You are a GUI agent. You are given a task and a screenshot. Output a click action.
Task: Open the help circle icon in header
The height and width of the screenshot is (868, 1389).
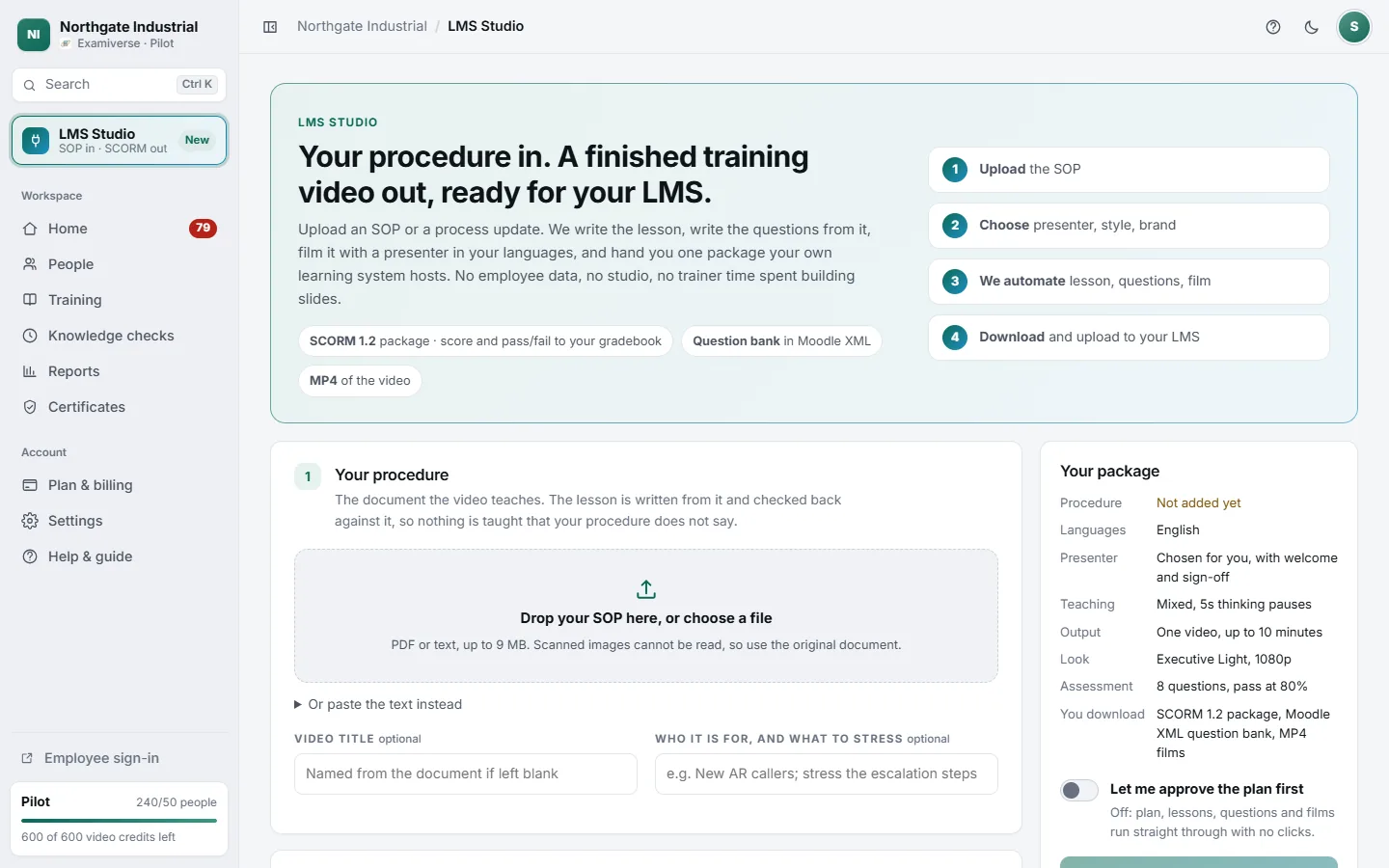coord(1273,27)
